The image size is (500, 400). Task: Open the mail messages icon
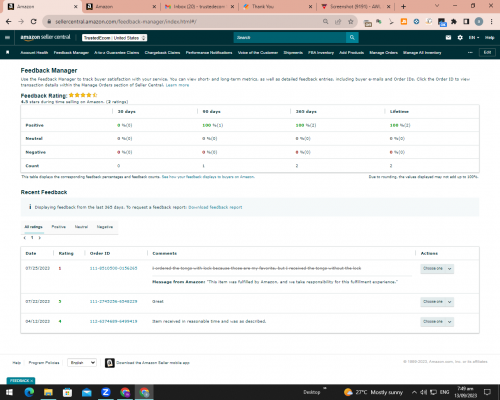tap(448, 37)
